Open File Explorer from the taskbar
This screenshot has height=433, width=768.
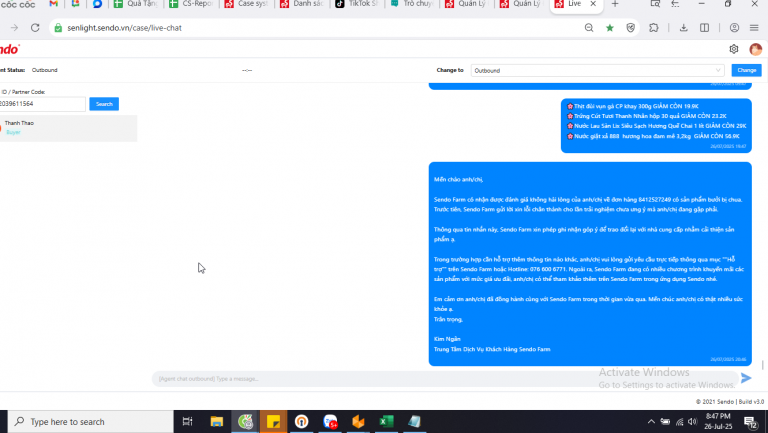click(x=216, y=422)
